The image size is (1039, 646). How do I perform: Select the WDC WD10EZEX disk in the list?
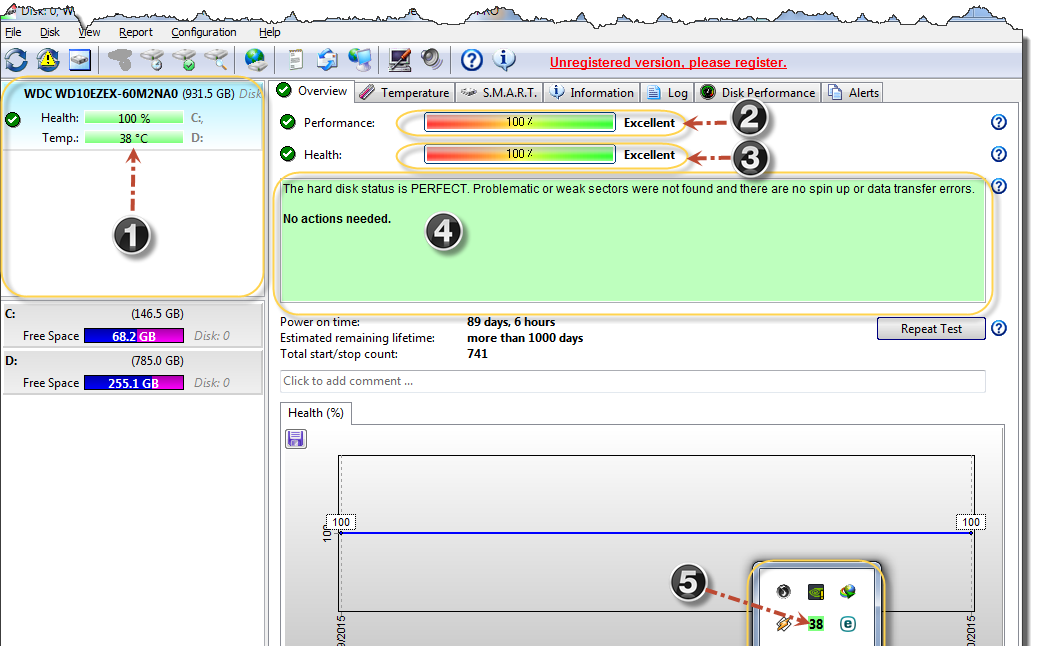pos(132,94)
